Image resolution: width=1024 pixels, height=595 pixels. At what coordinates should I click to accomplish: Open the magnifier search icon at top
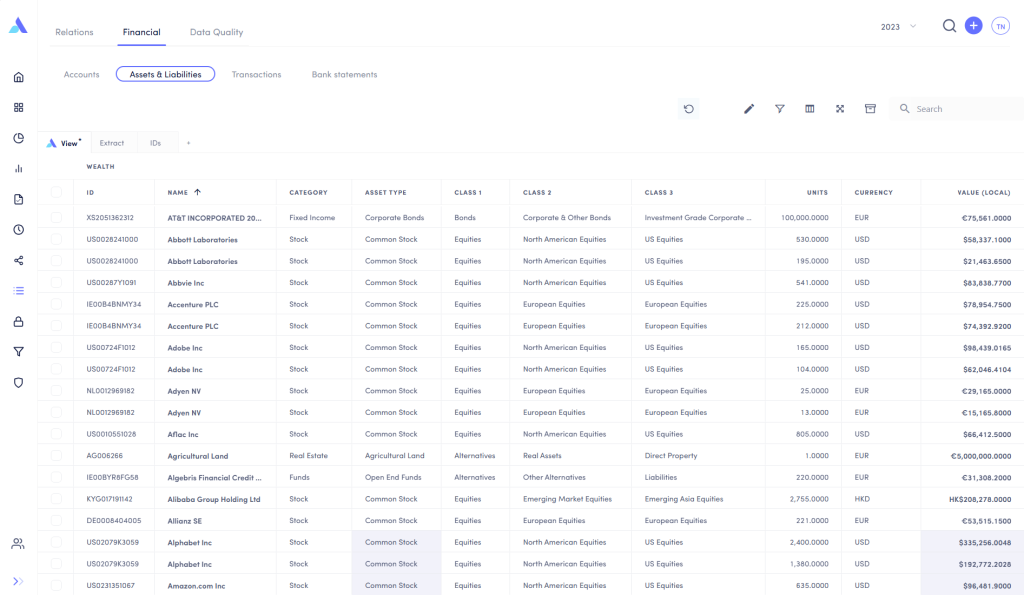[x=949, y=26]
